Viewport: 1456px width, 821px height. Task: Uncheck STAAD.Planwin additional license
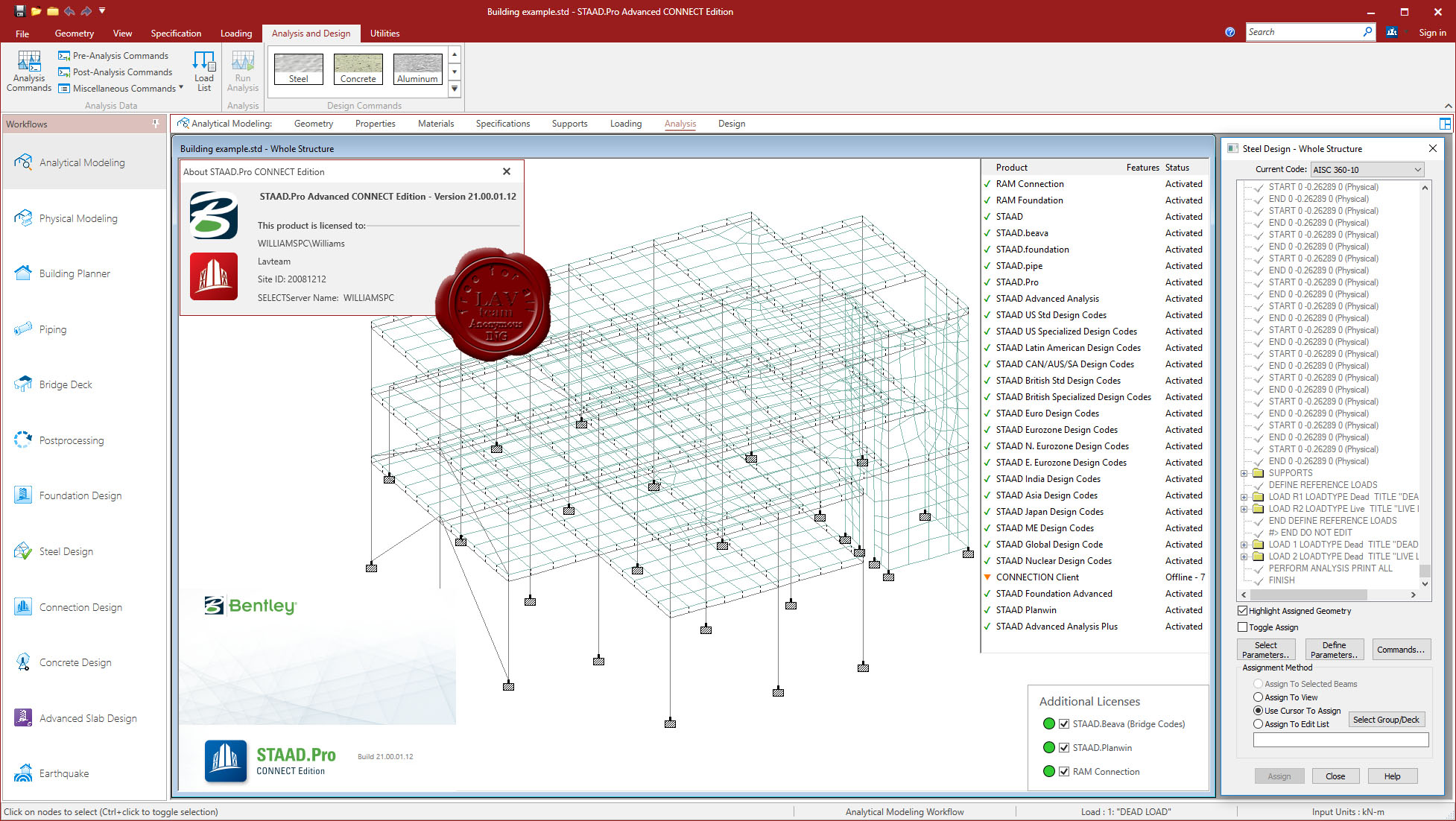coord(1064,748)
